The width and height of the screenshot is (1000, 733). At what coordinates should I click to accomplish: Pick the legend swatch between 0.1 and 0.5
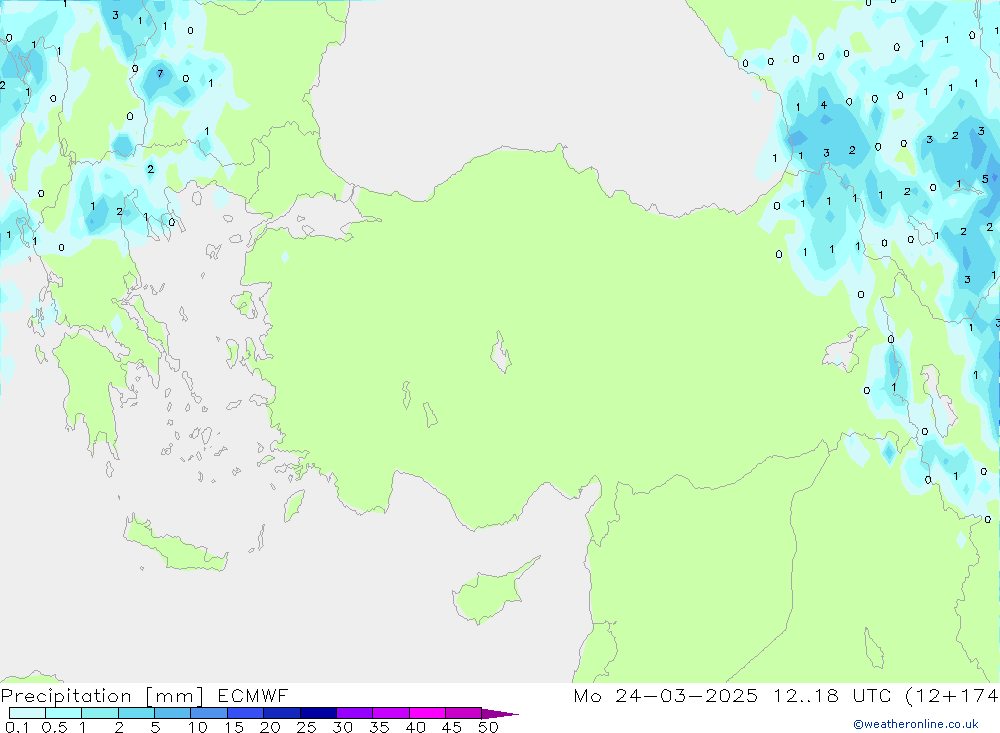(x=27, y=713)
